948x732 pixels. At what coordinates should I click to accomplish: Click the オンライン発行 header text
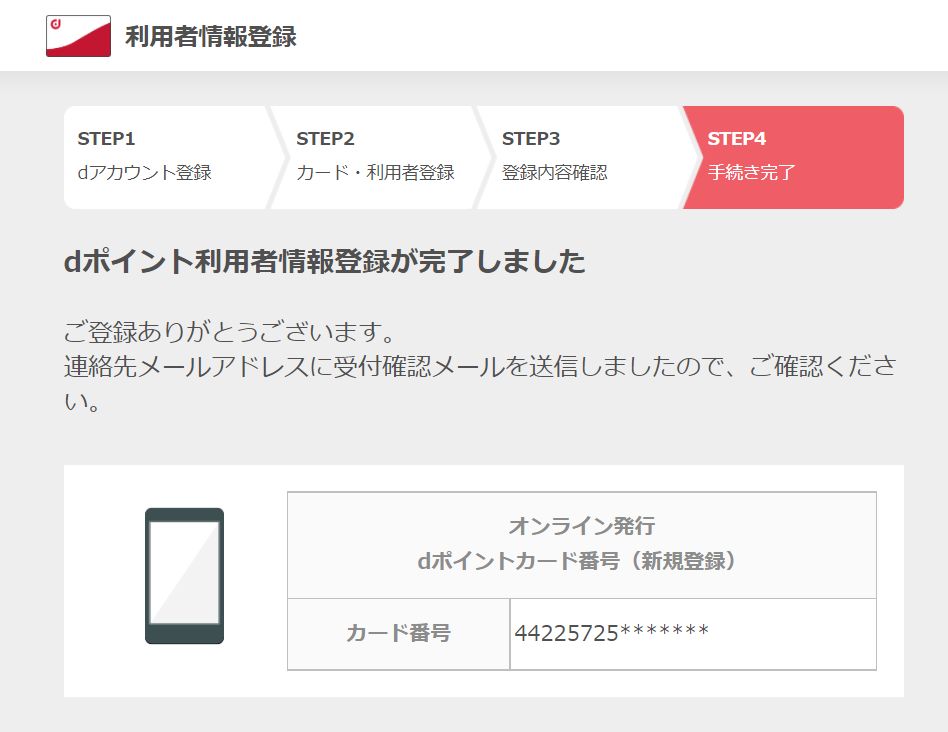[x=582, y=526]
